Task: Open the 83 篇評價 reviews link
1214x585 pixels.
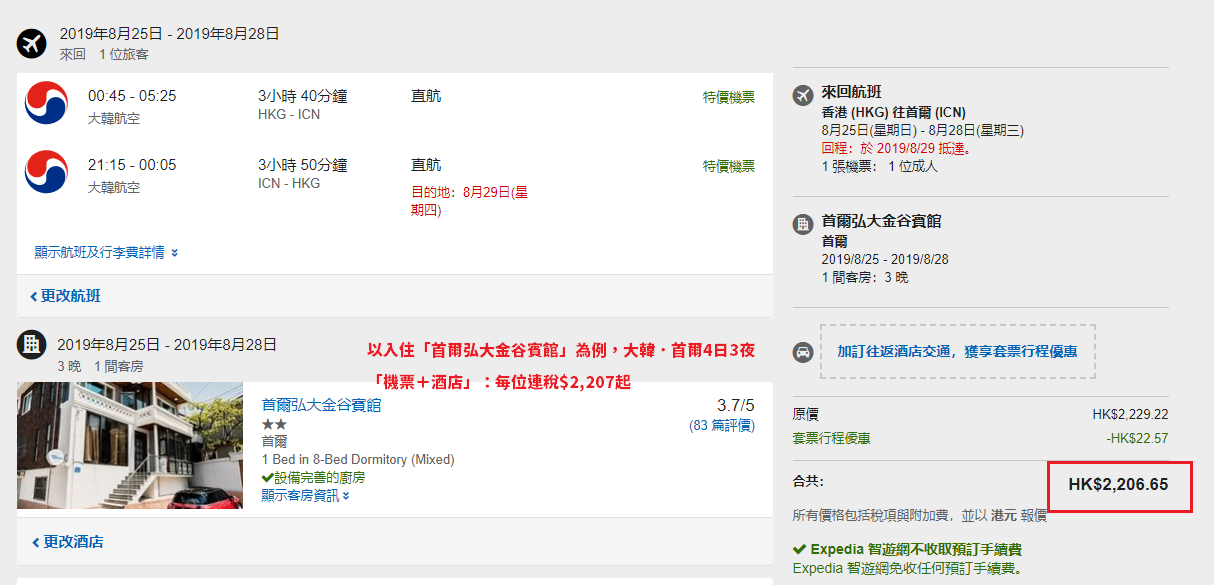Action: (x=722, y=425)
